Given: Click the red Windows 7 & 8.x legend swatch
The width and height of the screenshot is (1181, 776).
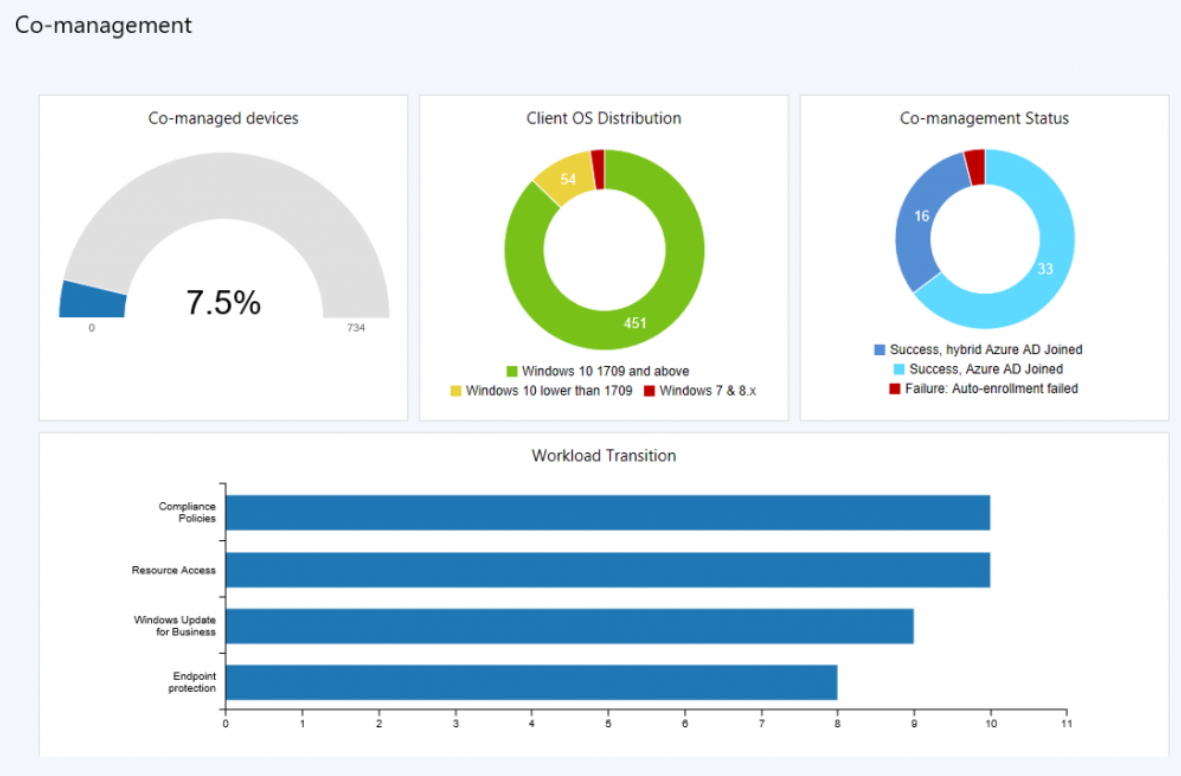Looking at the screenshot, I should 649,391.
